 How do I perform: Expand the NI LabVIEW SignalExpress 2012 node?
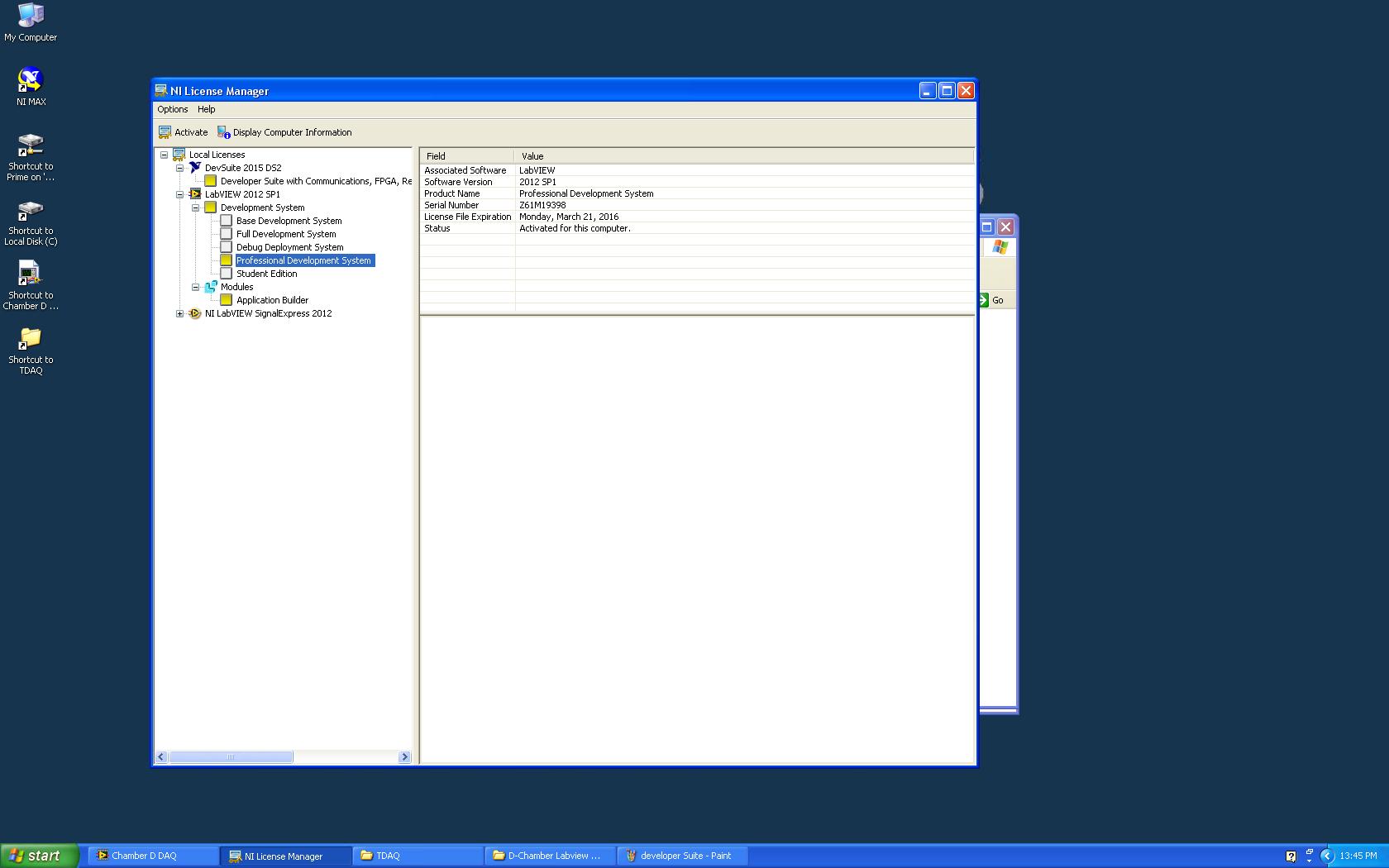(x=179, y=313)
